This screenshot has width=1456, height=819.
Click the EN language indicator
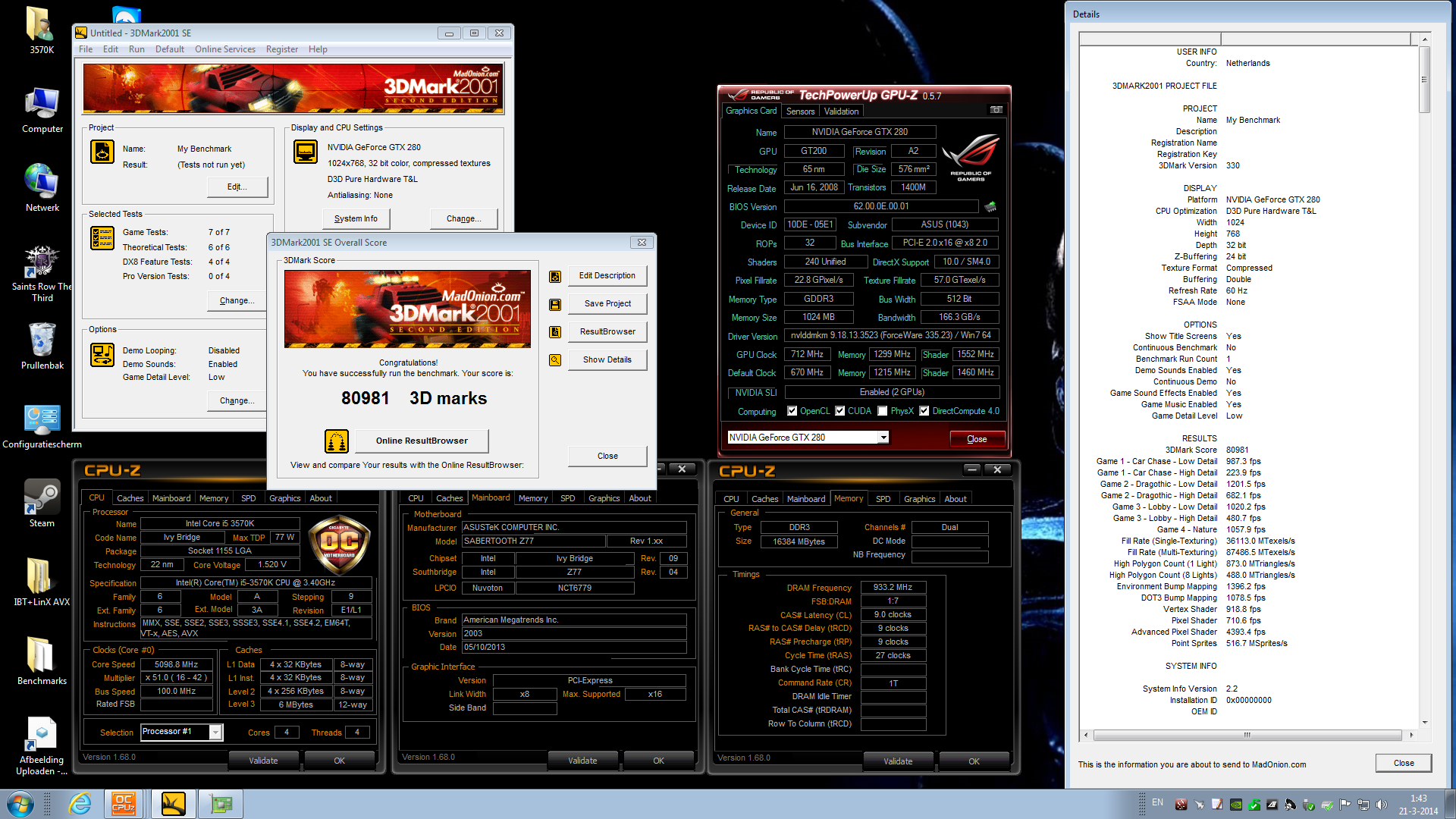(x=1157, y=802)
